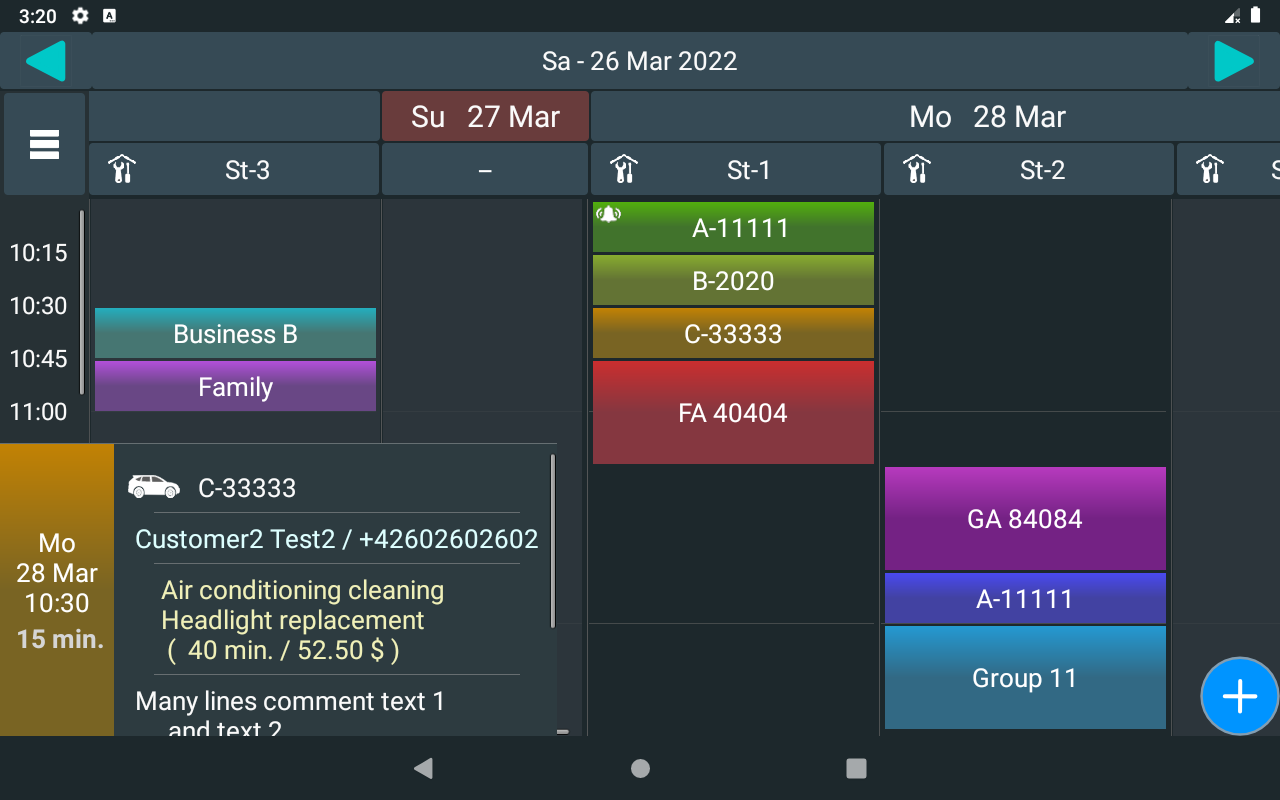Tap the floating plus add button
This screenshot has height=800, width=1280.
click(x=1240, y=696)
